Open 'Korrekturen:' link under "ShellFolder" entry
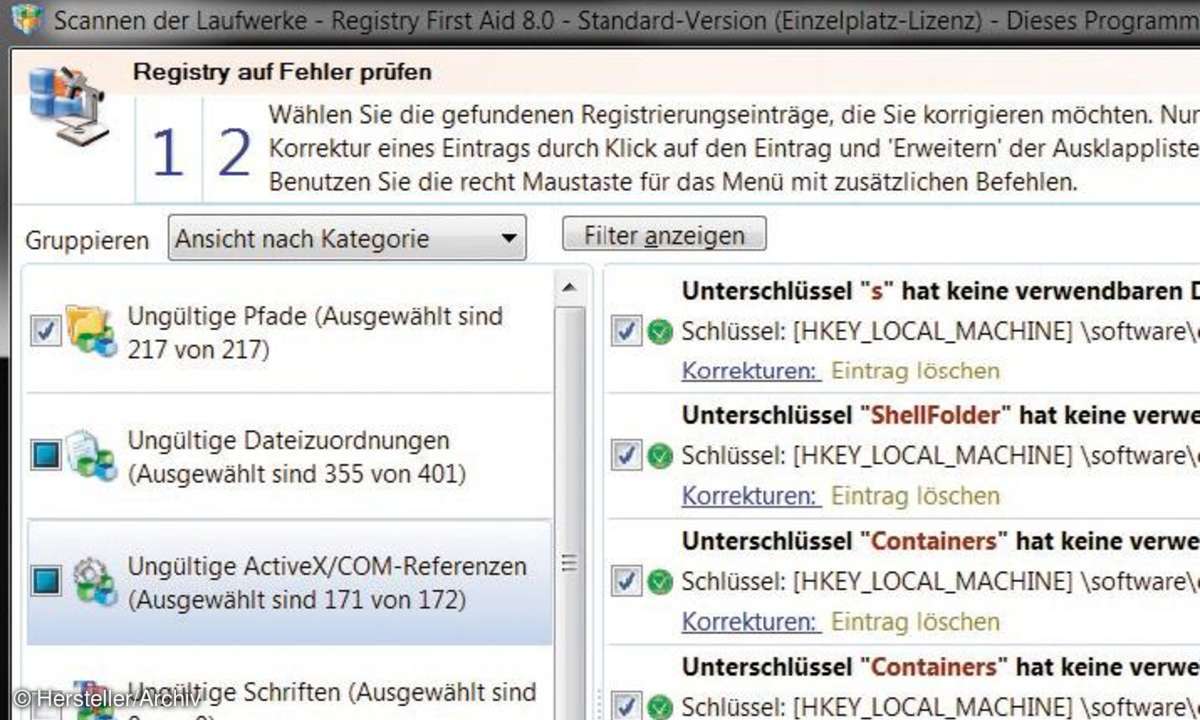This screenshot has width=1200, height=720. coord(751,496)
